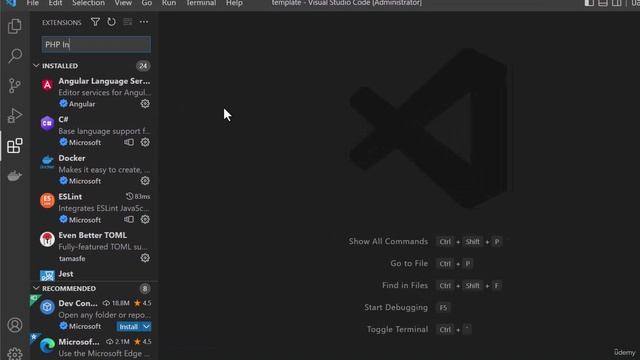The width and height of the screenshot is (640, 360).
Task: Toggle panel layout button in title bar
Action: pos(603,3)
